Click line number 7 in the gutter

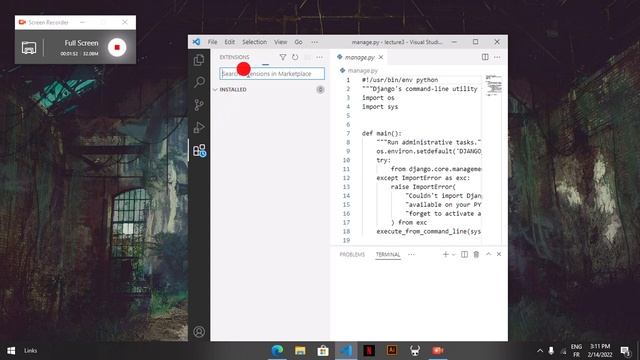tap(348, 133)
